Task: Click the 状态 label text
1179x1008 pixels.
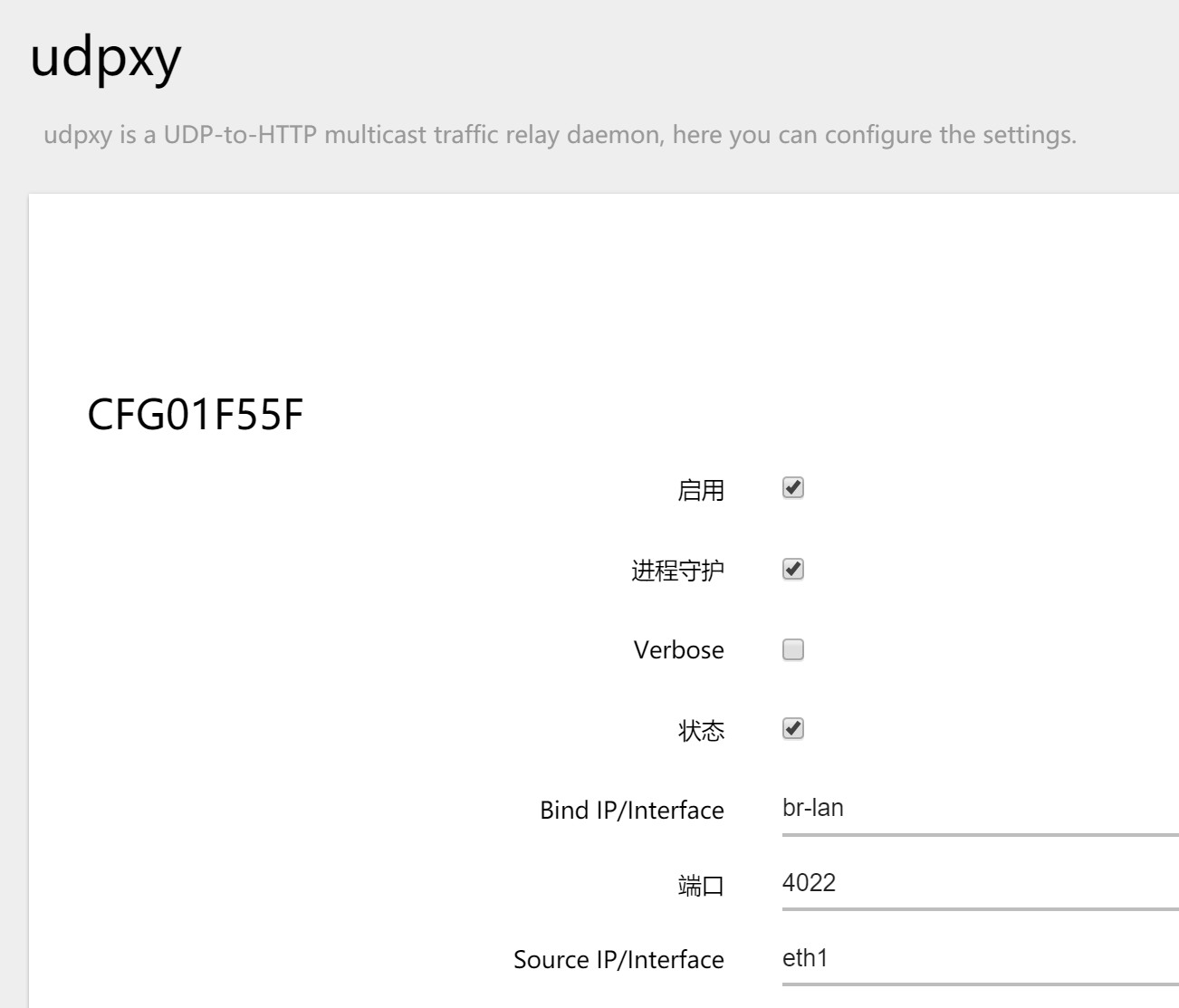Action: click(x=700, y=731)
